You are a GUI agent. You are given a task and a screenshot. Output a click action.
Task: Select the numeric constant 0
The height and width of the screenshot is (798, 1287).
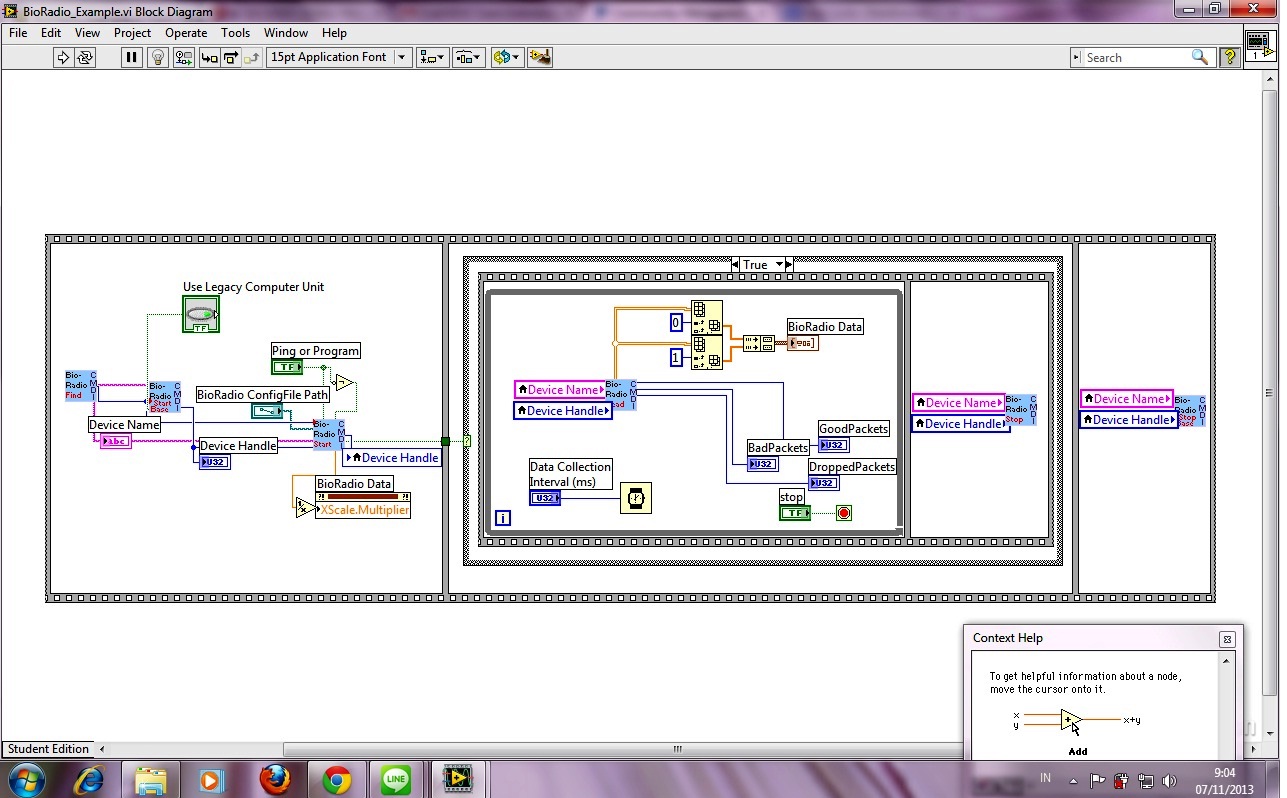(x=676, y=323)
